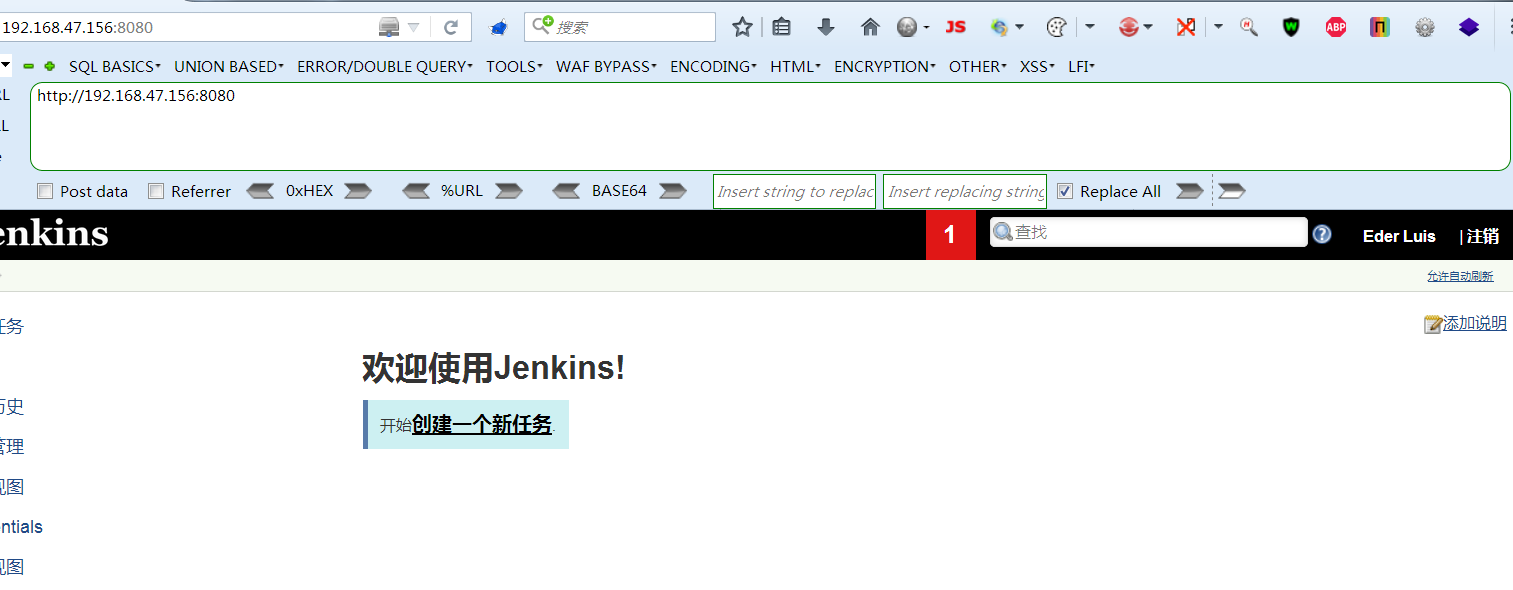Open the Adblock Plus ABP icon
1513x590 pixels.
(x=1336, y=27)
